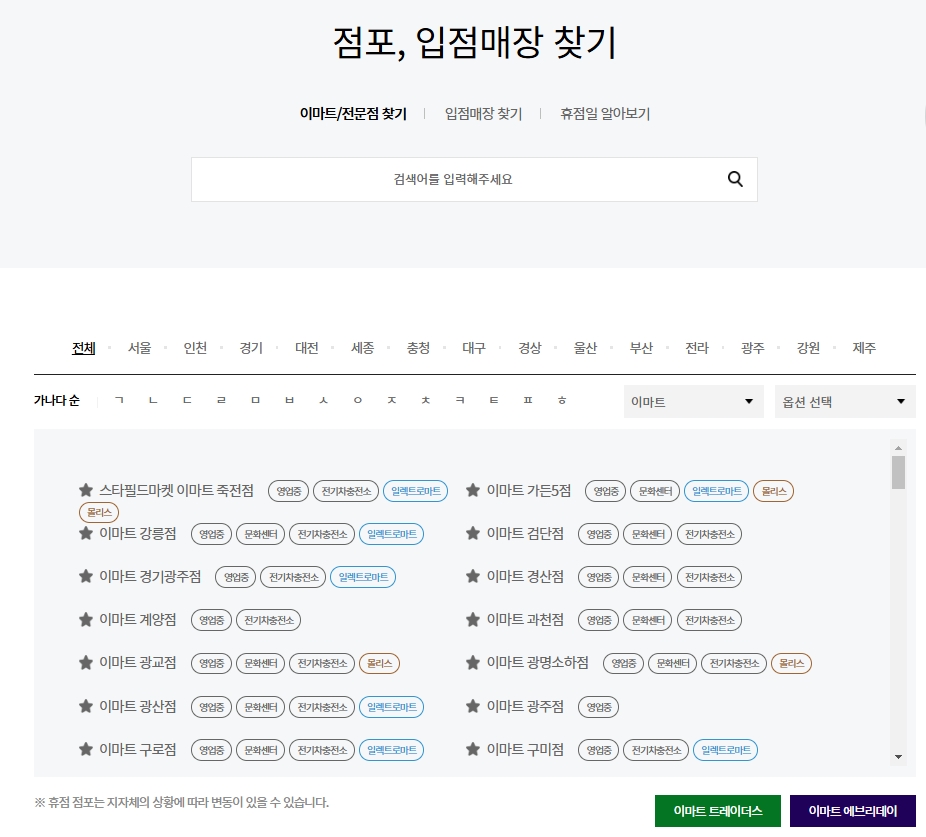Toggle favorite star for 이마트 과천점
Viewport: 926px width, 837px height.
click(x=472, y=620)
